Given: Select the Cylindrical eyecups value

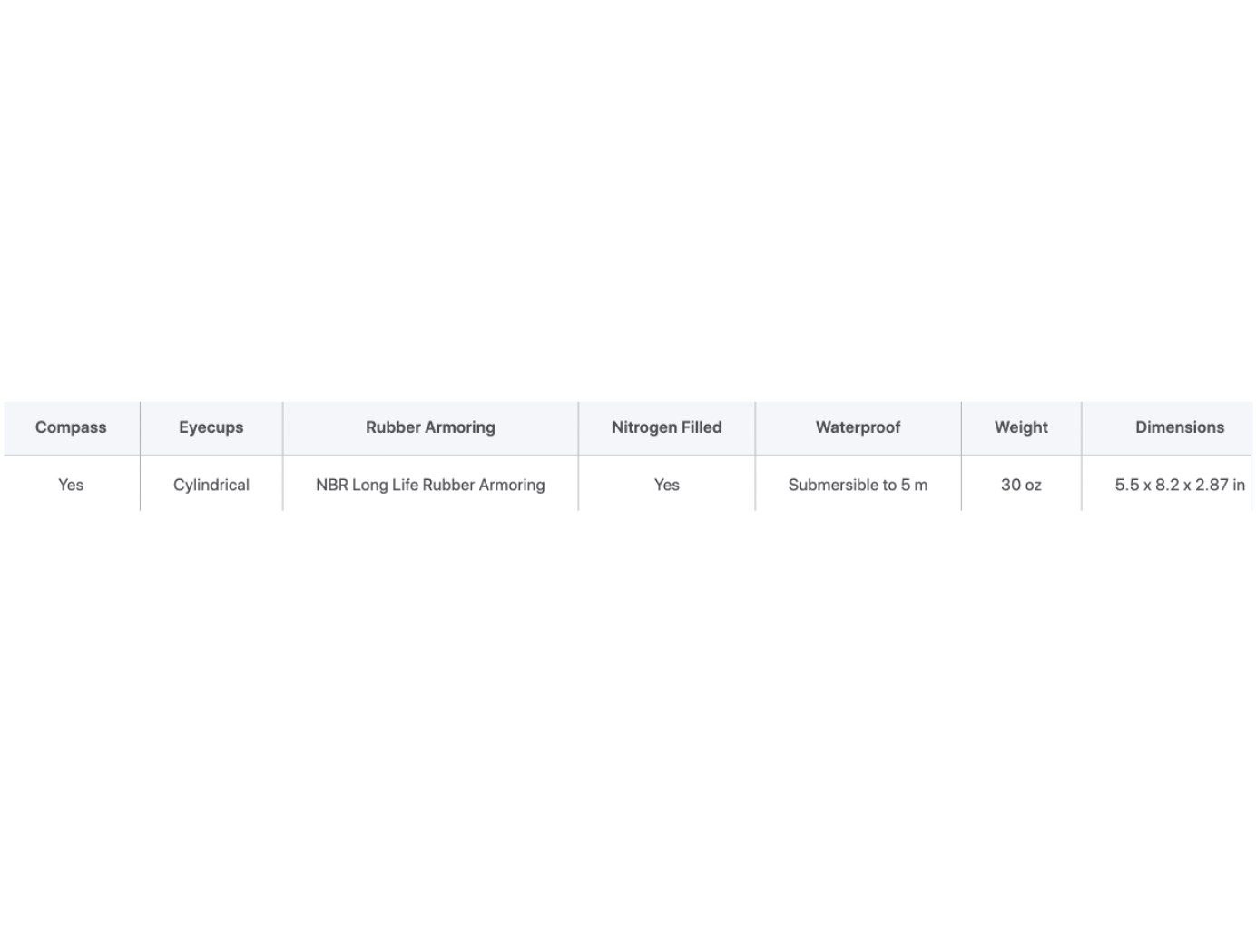Looking at the screenshot, I should pos(211,485).
